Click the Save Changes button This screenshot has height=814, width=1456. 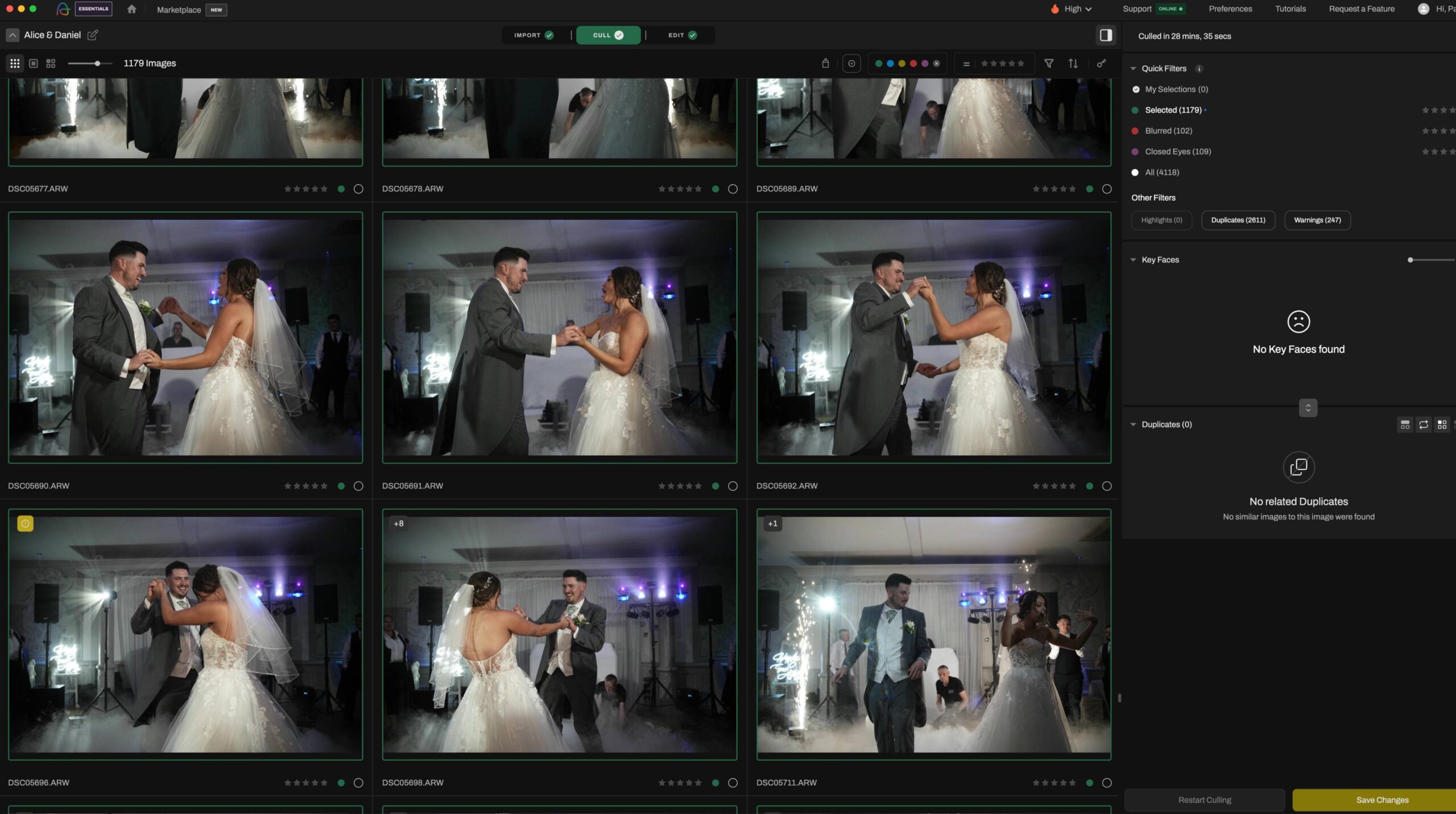(1381, 800)
